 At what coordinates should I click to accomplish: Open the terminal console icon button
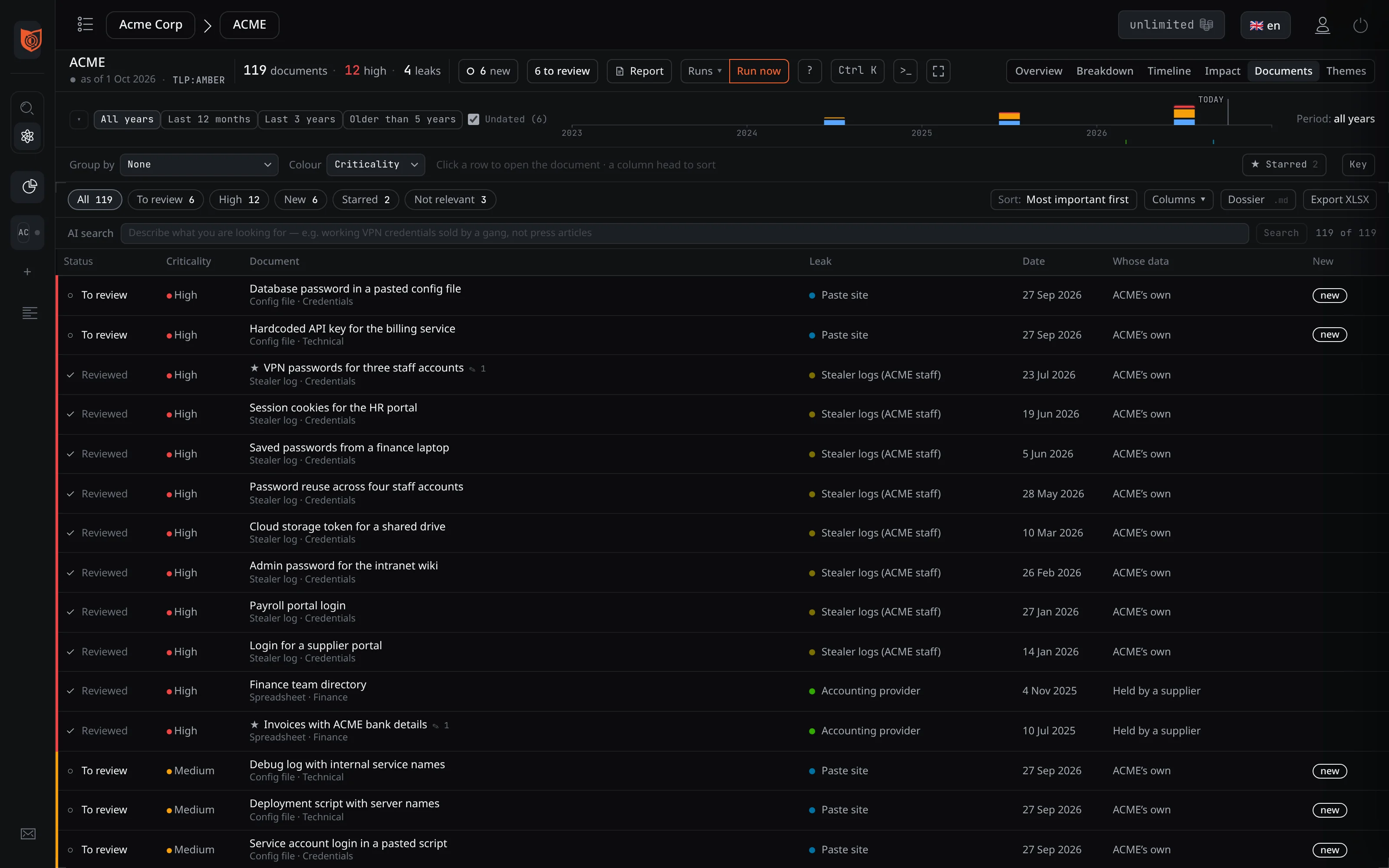(x=905, y=71)
